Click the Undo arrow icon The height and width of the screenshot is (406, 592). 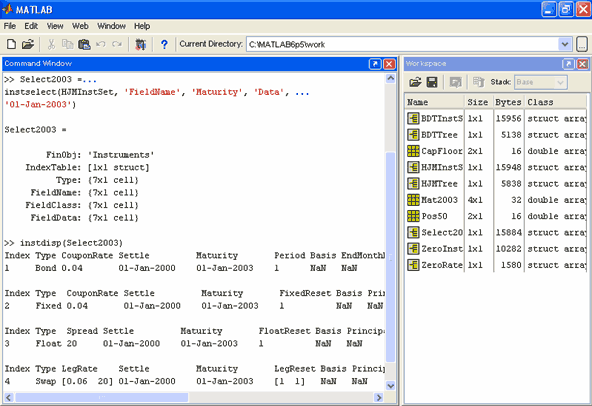click(x=100, y=44)
